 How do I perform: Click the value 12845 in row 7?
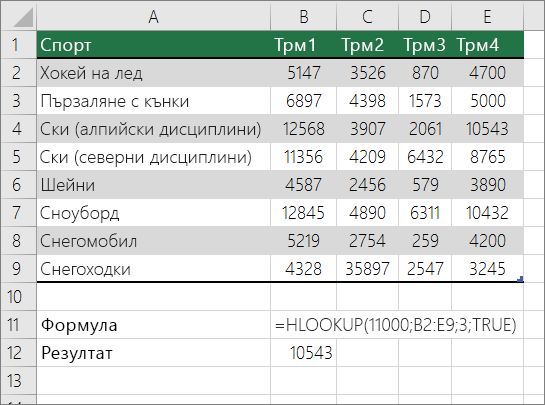(x=303, y=213)
